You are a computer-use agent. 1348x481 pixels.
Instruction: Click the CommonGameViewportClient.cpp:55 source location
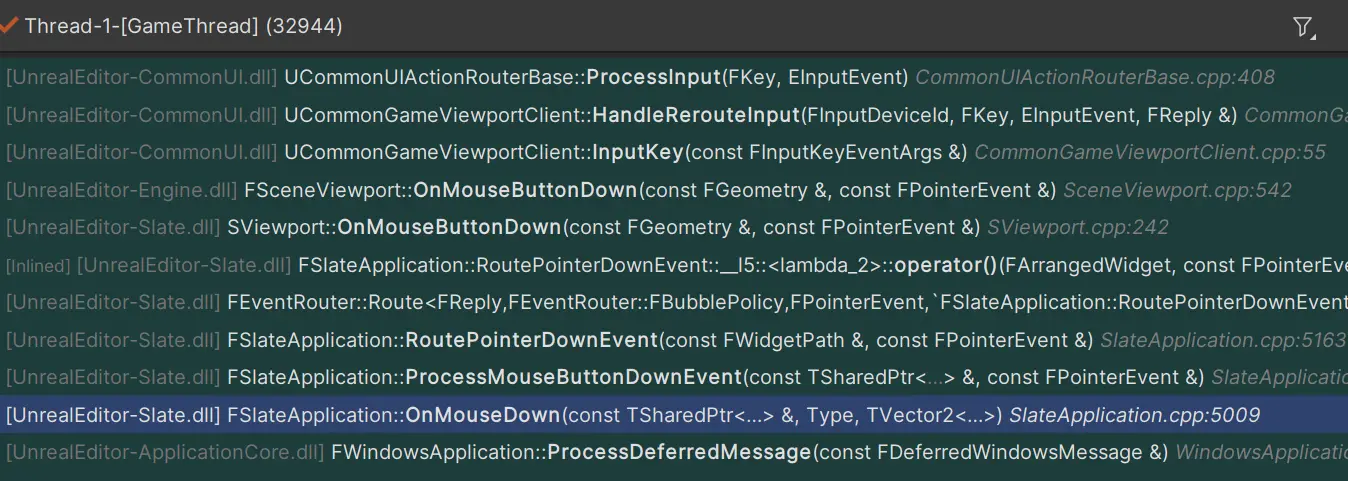[x=1150, y=152]
